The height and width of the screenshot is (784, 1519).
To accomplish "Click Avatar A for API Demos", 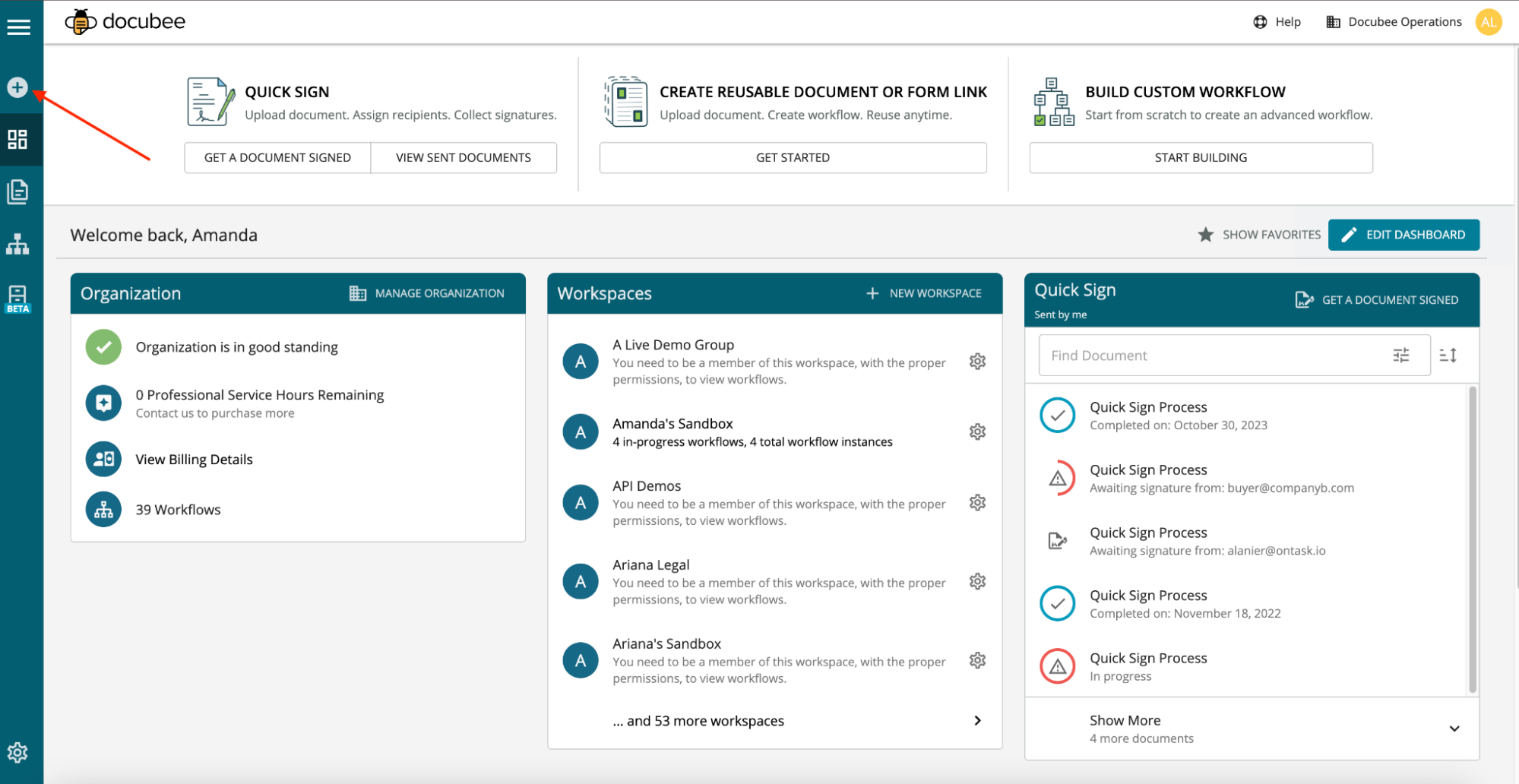I will (x=581, y=503).
